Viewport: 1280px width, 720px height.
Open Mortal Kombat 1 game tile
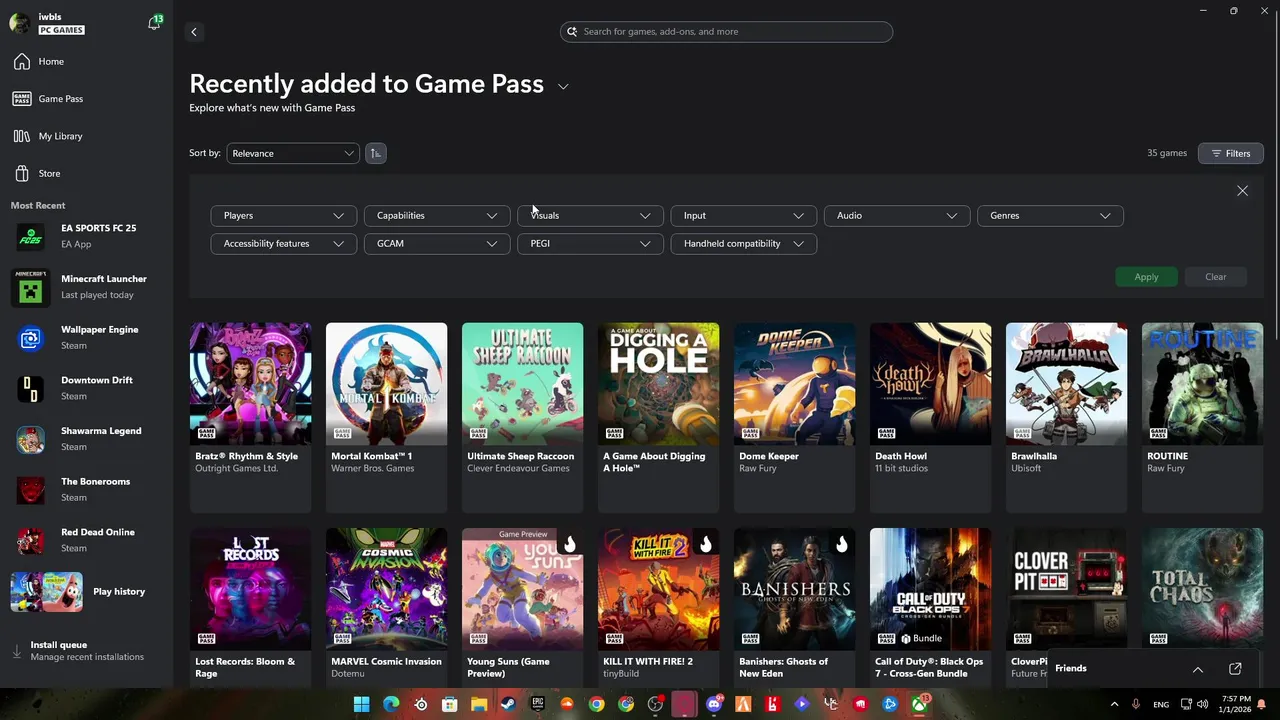click(x=386, y=417)
